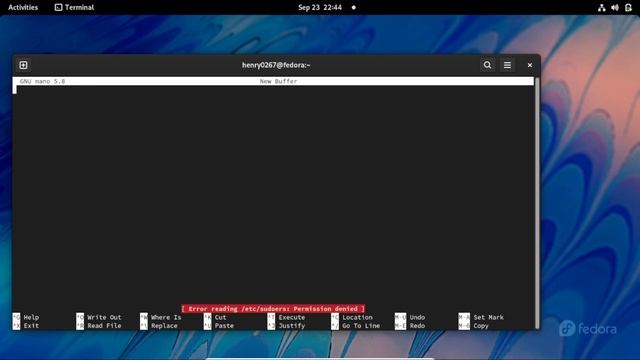Screen dimensions: 640x360
Task: Click the network status icon
Action: pos(602,7)
